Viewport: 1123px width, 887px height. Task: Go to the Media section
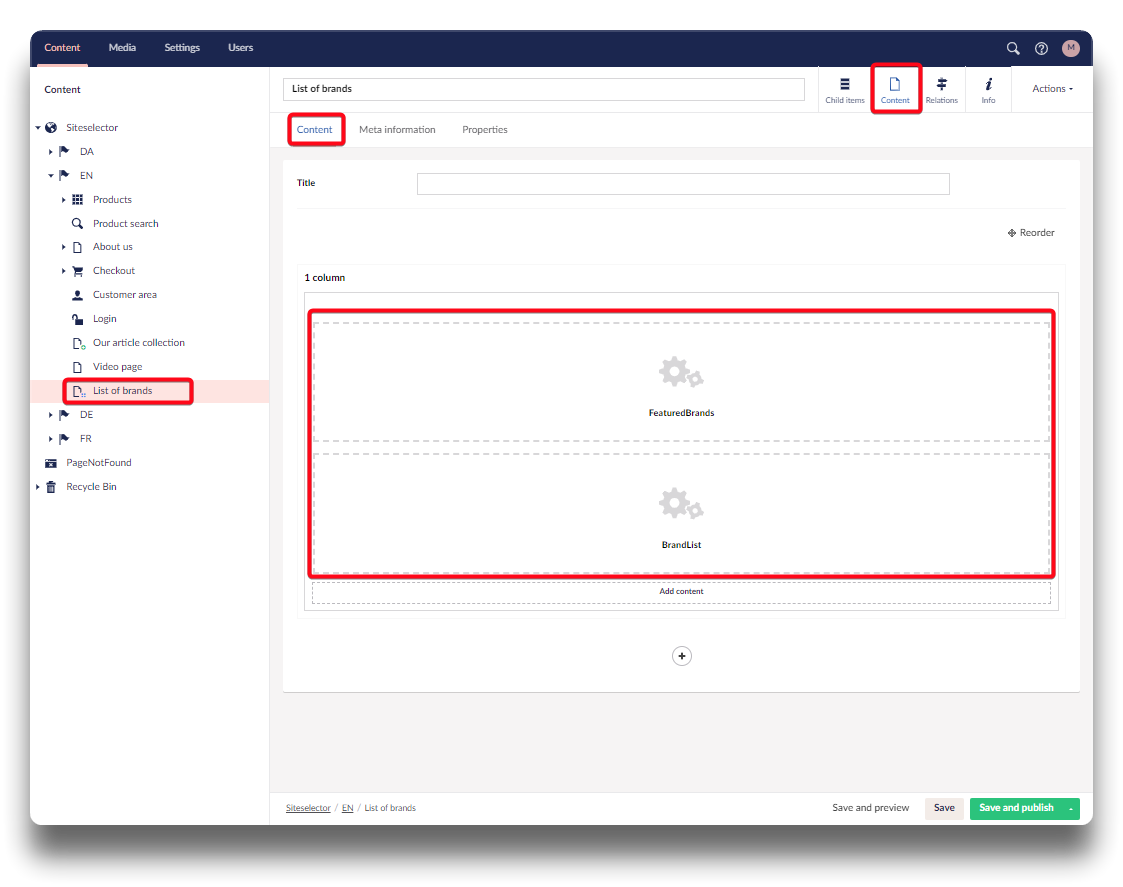pos(122,48)
